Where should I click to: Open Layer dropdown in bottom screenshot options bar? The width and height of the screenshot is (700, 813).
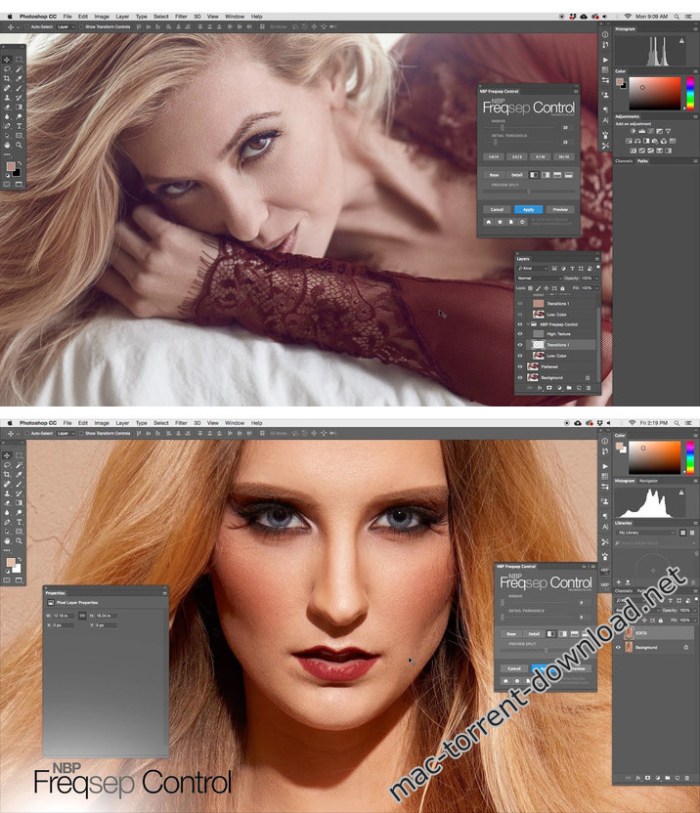[x=66, y=433]
